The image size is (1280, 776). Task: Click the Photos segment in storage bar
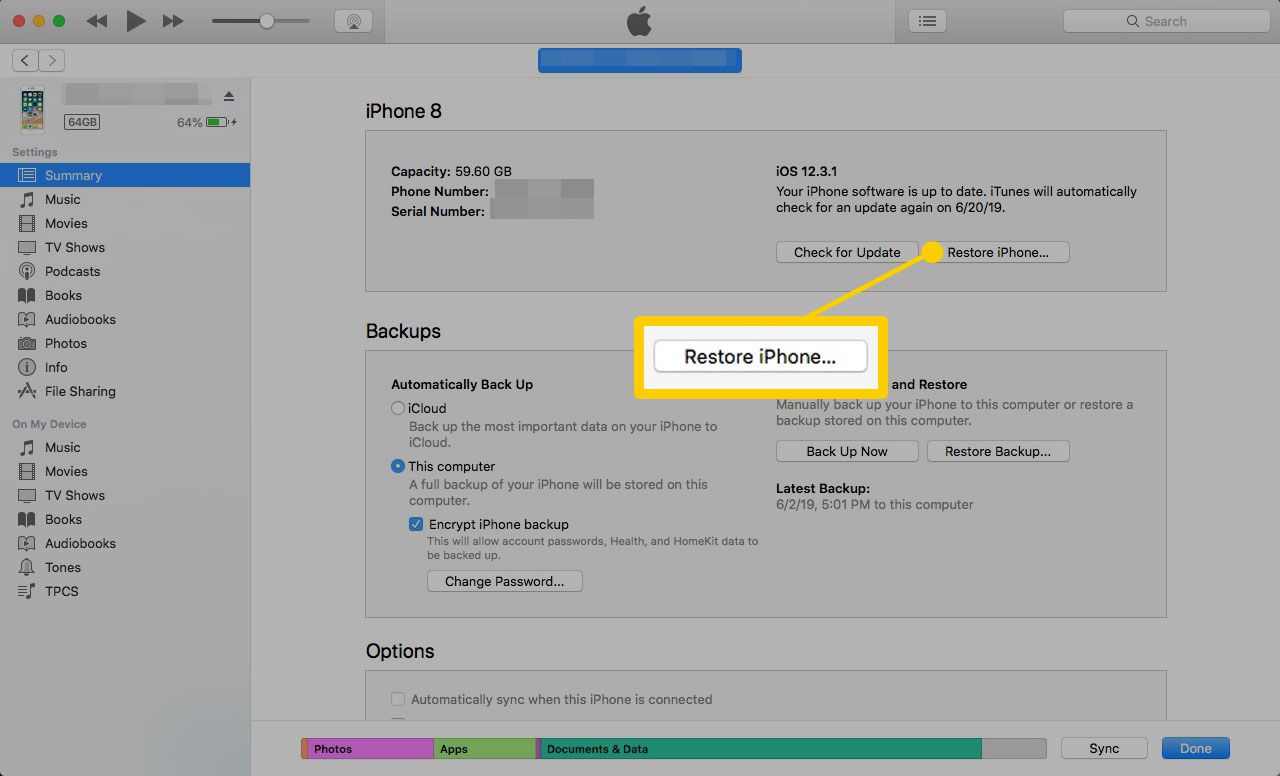coord(370,748)
